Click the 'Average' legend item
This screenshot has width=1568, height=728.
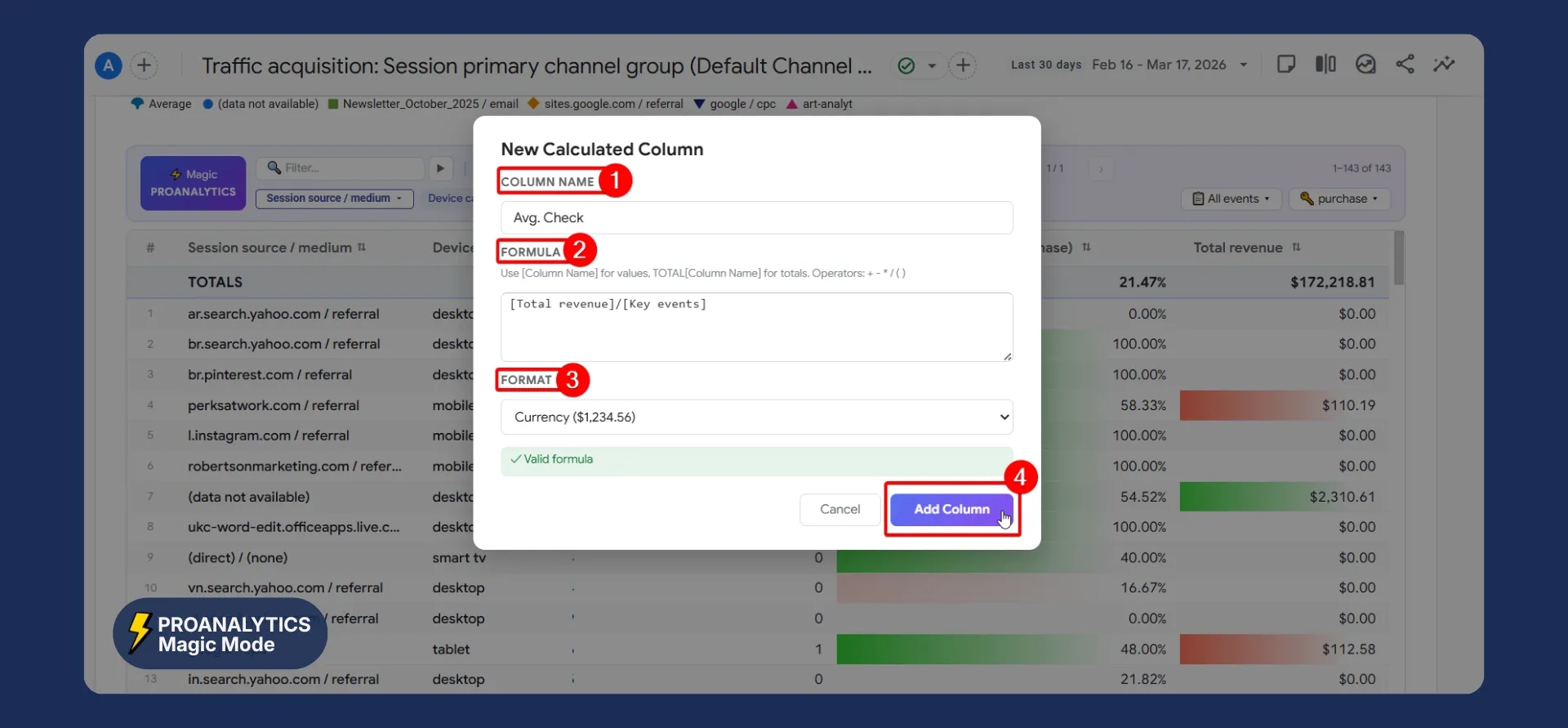click(x=162, y=104)
